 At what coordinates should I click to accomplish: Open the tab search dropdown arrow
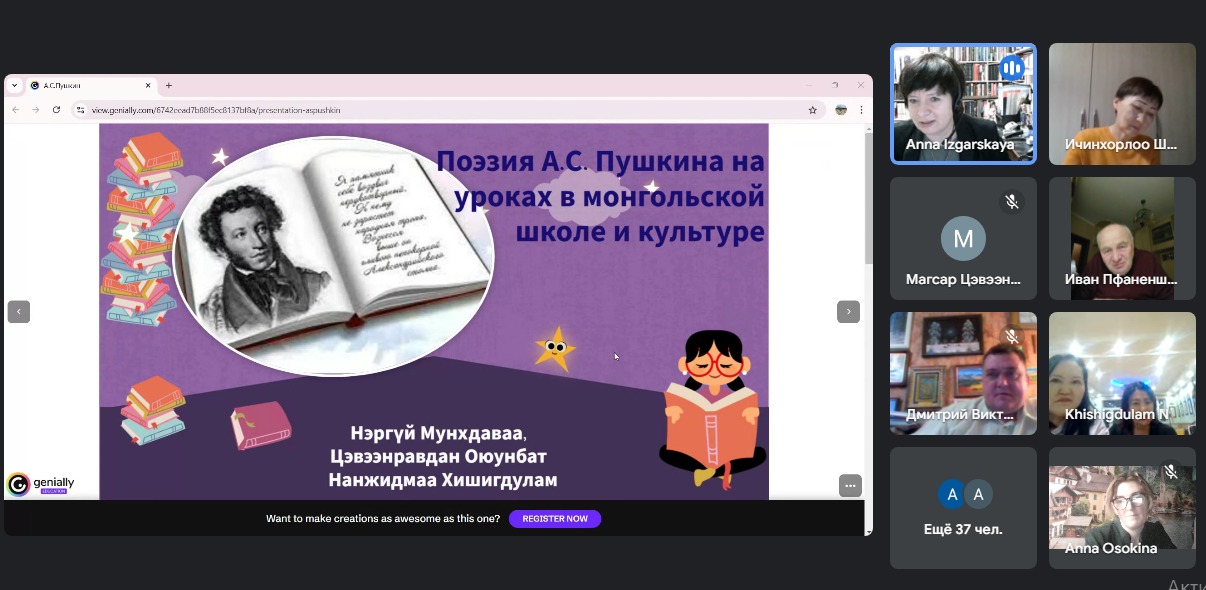(x=15, y=86)
